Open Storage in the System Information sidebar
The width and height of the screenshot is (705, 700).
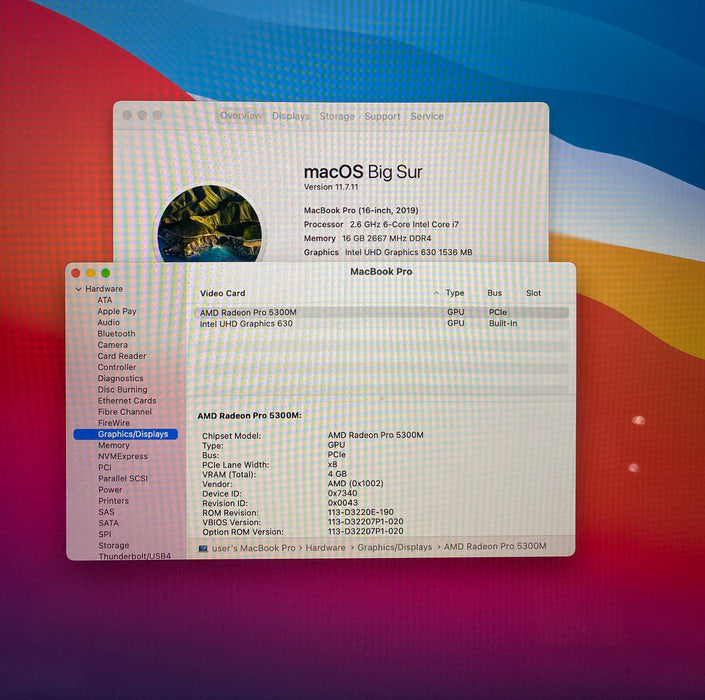[x=114, y=545]
